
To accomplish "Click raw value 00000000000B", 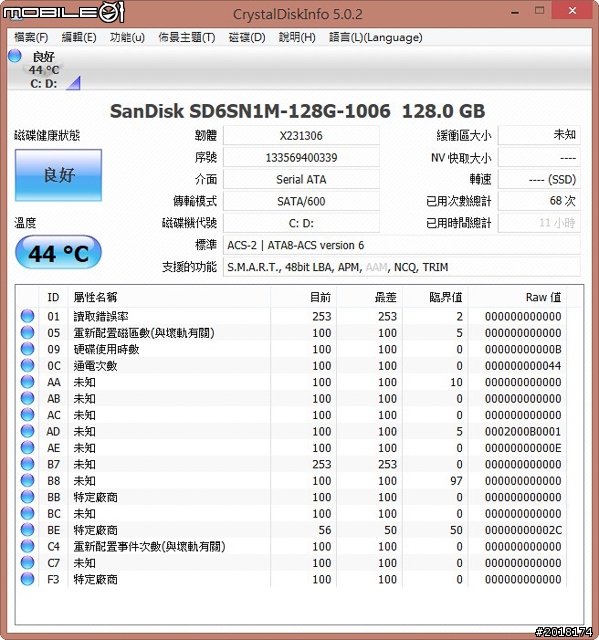I will point(523,349).
